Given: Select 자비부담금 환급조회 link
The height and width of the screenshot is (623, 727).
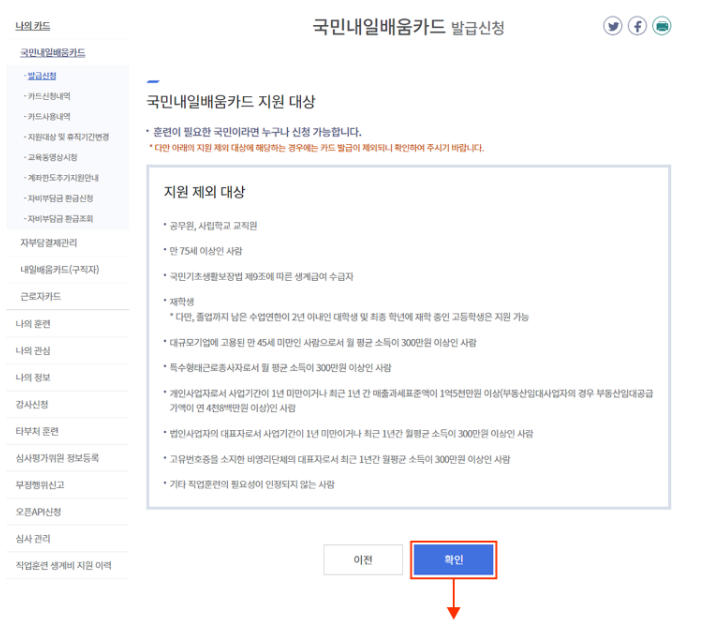Looking at the screenshot, I should click(x=60, y=218).
